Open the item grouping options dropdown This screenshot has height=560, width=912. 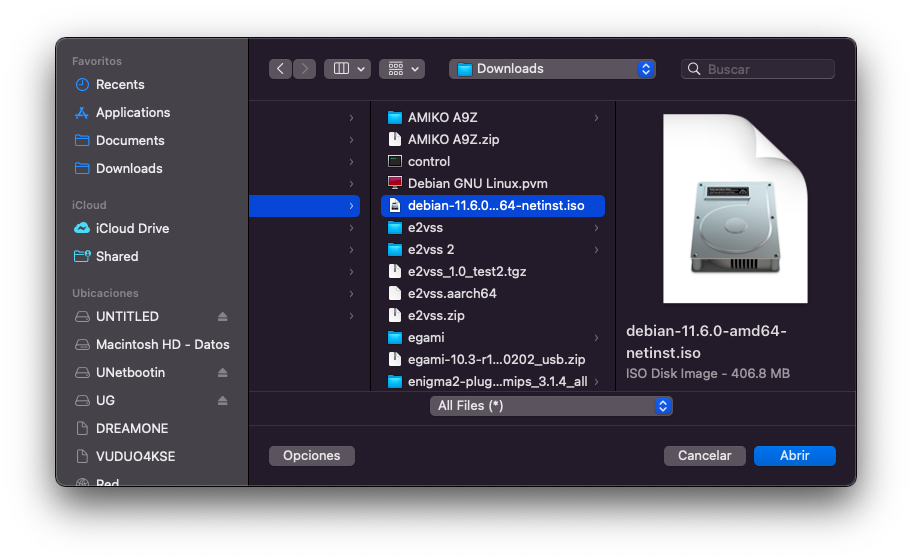402,69
